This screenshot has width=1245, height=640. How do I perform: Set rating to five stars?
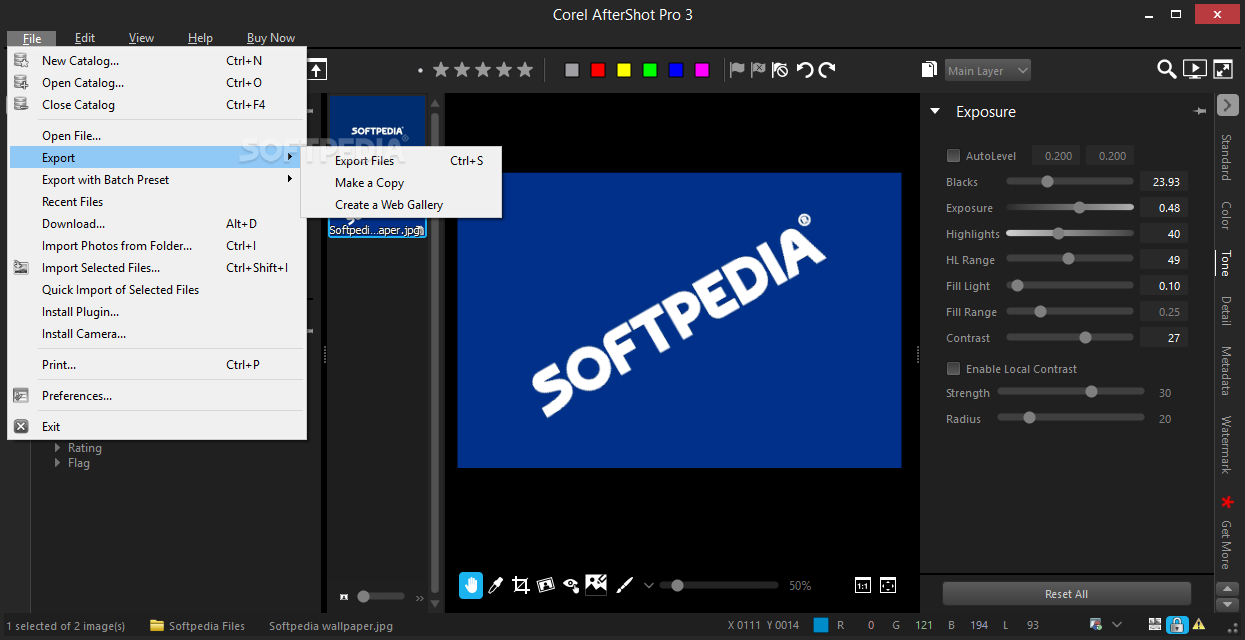[527, 70]
